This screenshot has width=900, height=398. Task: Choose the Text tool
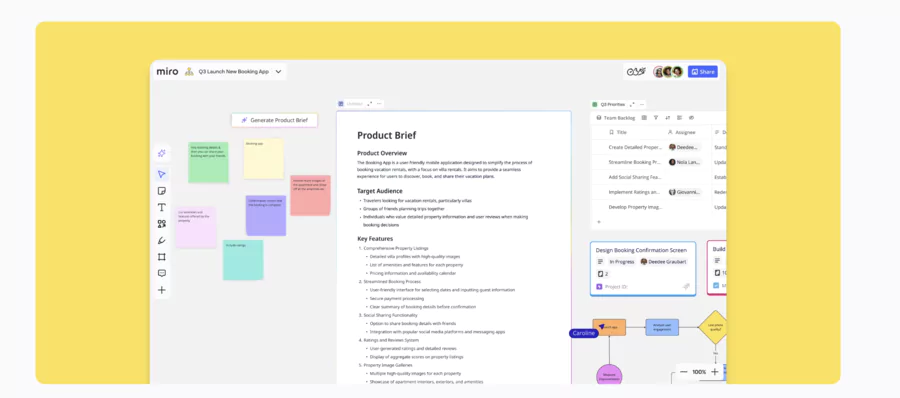click(x=162, y=207)
